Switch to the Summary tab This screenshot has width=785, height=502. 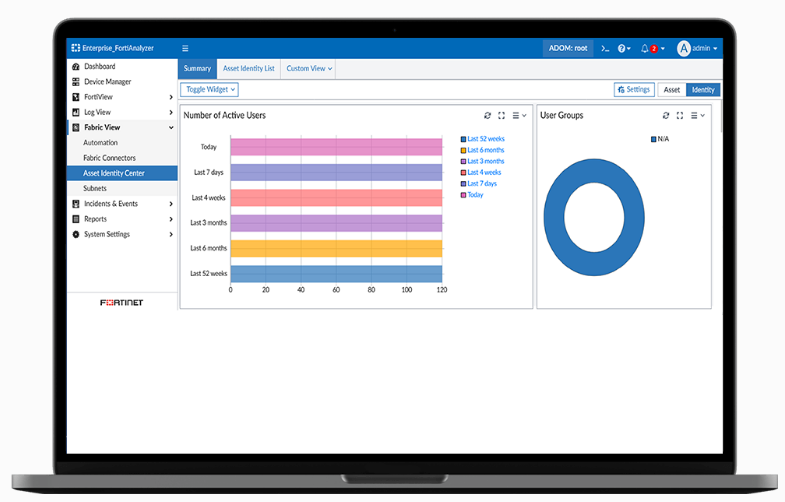point(197,69)
